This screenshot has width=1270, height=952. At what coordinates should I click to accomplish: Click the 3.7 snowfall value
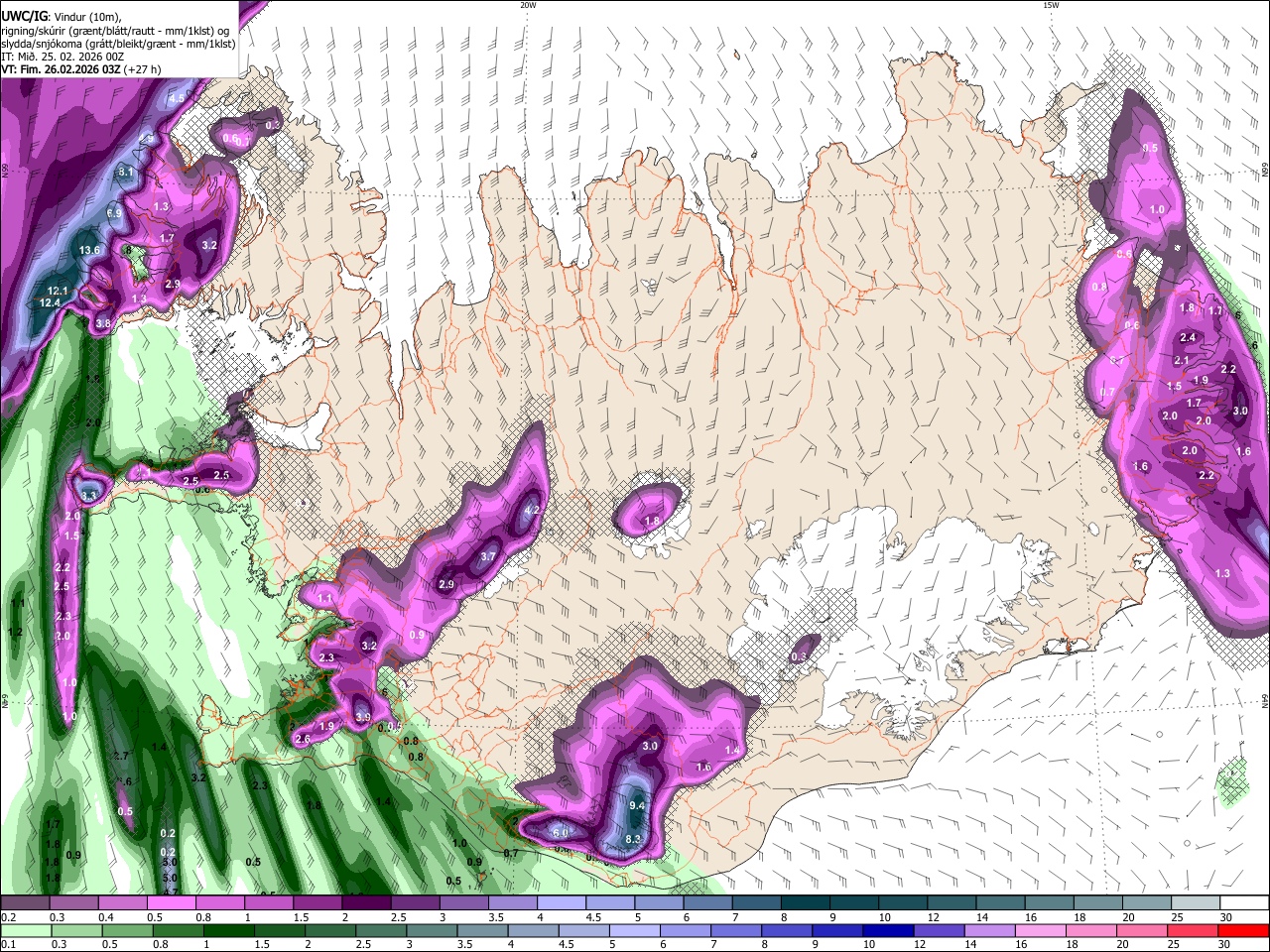pos(488,557)
